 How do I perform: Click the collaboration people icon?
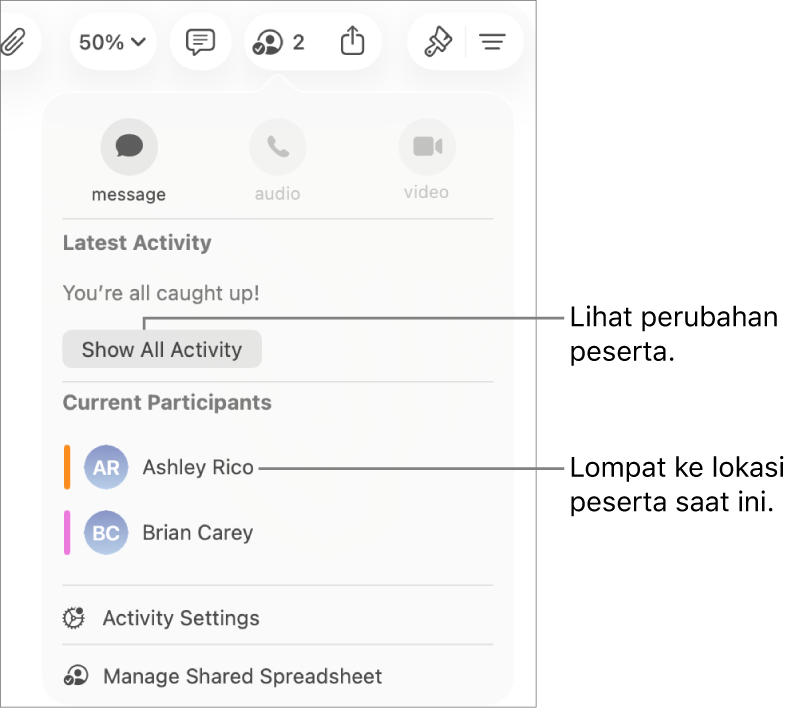point(268,42)
